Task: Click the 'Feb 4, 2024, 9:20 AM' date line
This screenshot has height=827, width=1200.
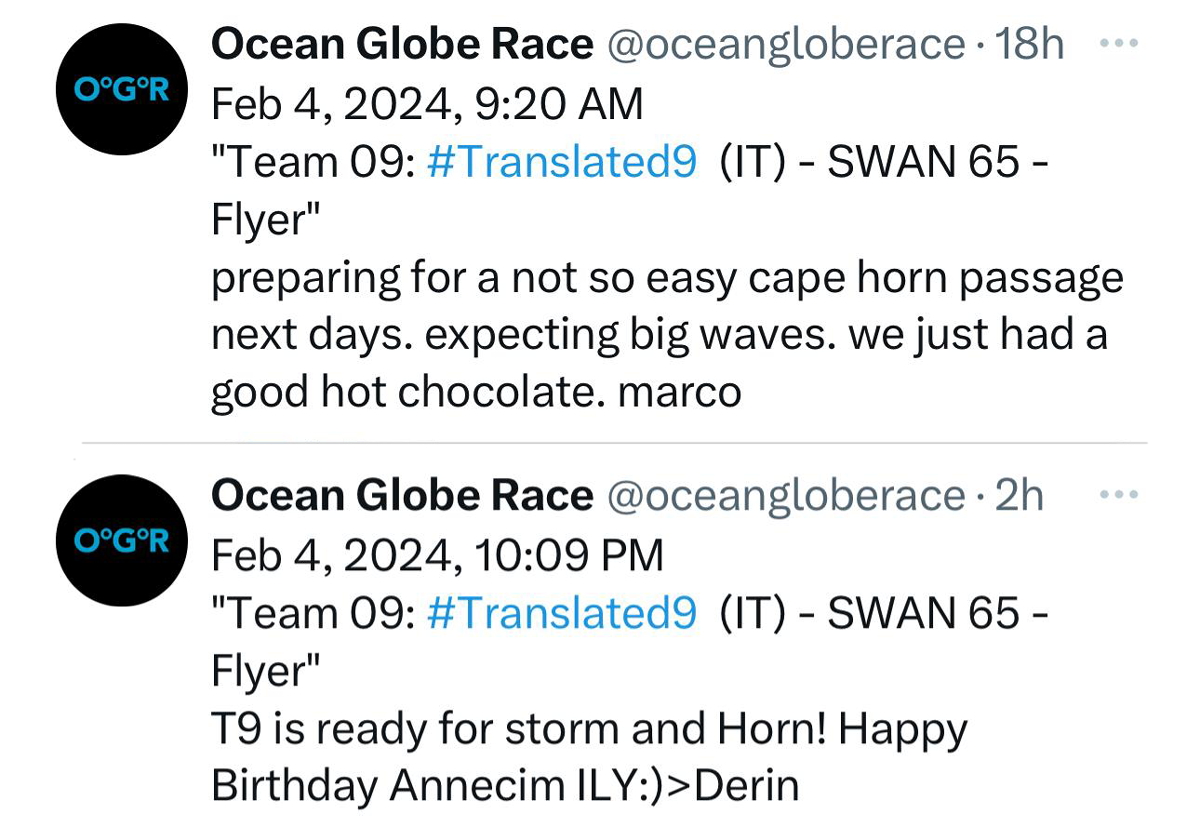Action: click(427, 104)
